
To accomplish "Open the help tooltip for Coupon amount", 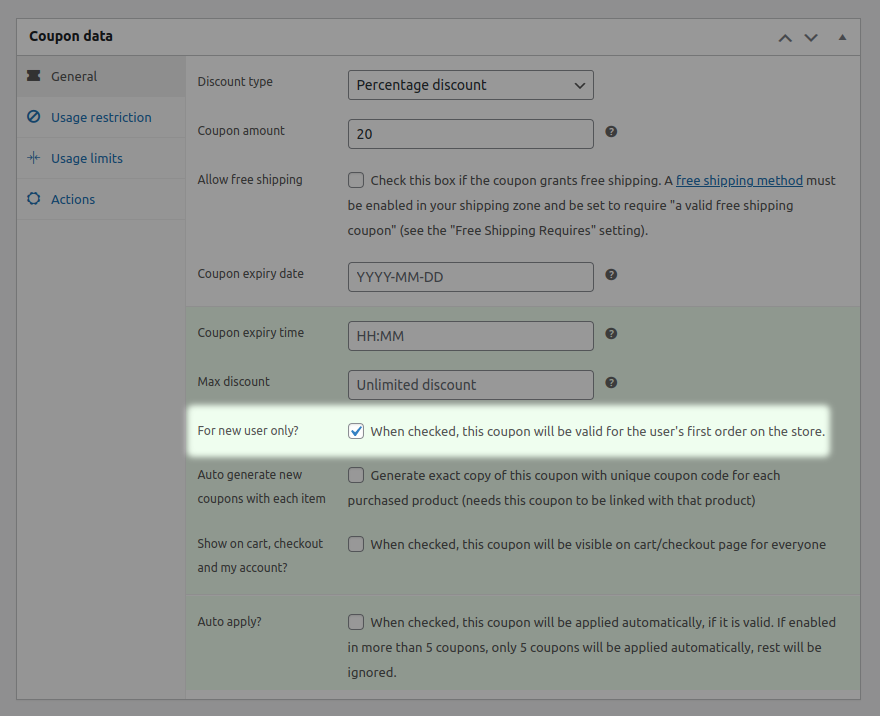I will (611, 132).
